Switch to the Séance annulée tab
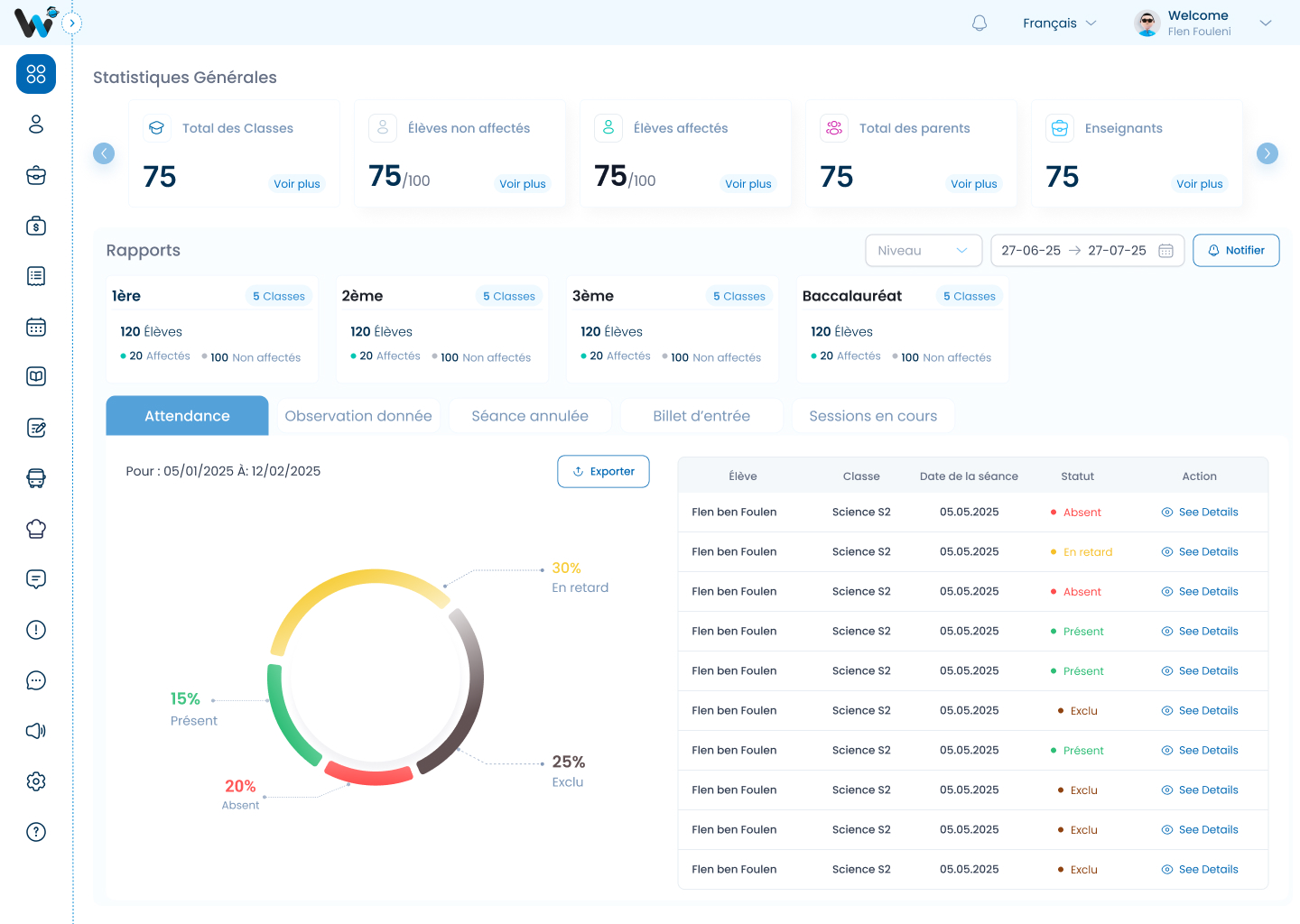 pyautogui.click(x=530, y=416)
